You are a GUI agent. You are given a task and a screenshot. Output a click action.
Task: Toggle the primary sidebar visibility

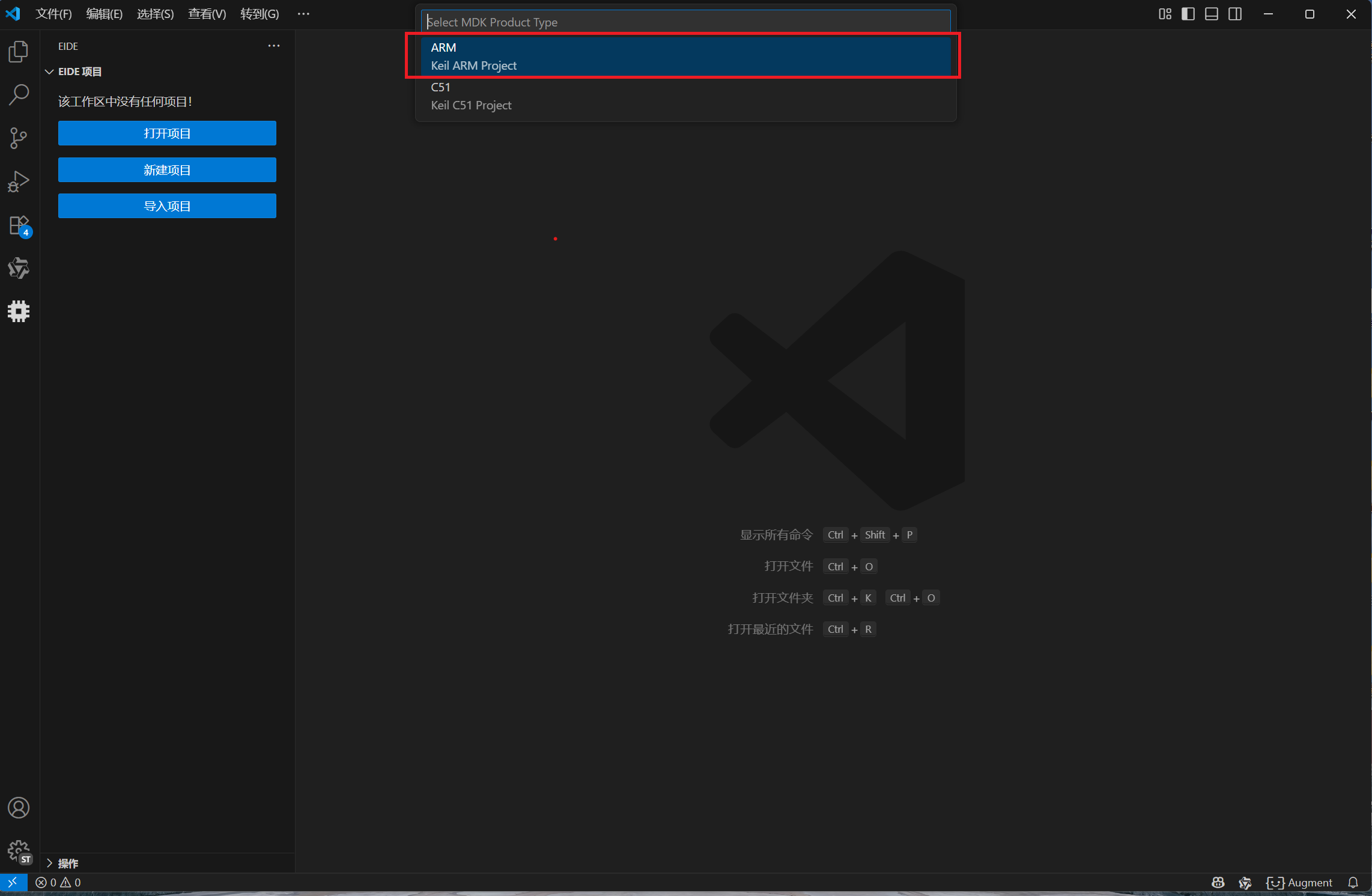tap(1188, 14)
